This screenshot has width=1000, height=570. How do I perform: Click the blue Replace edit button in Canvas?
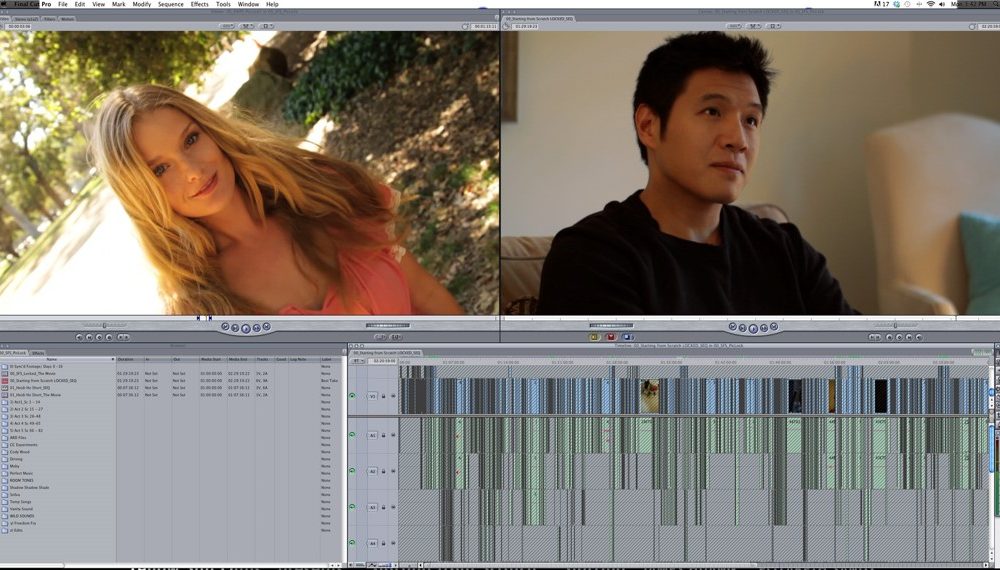[x=626, y=337]
